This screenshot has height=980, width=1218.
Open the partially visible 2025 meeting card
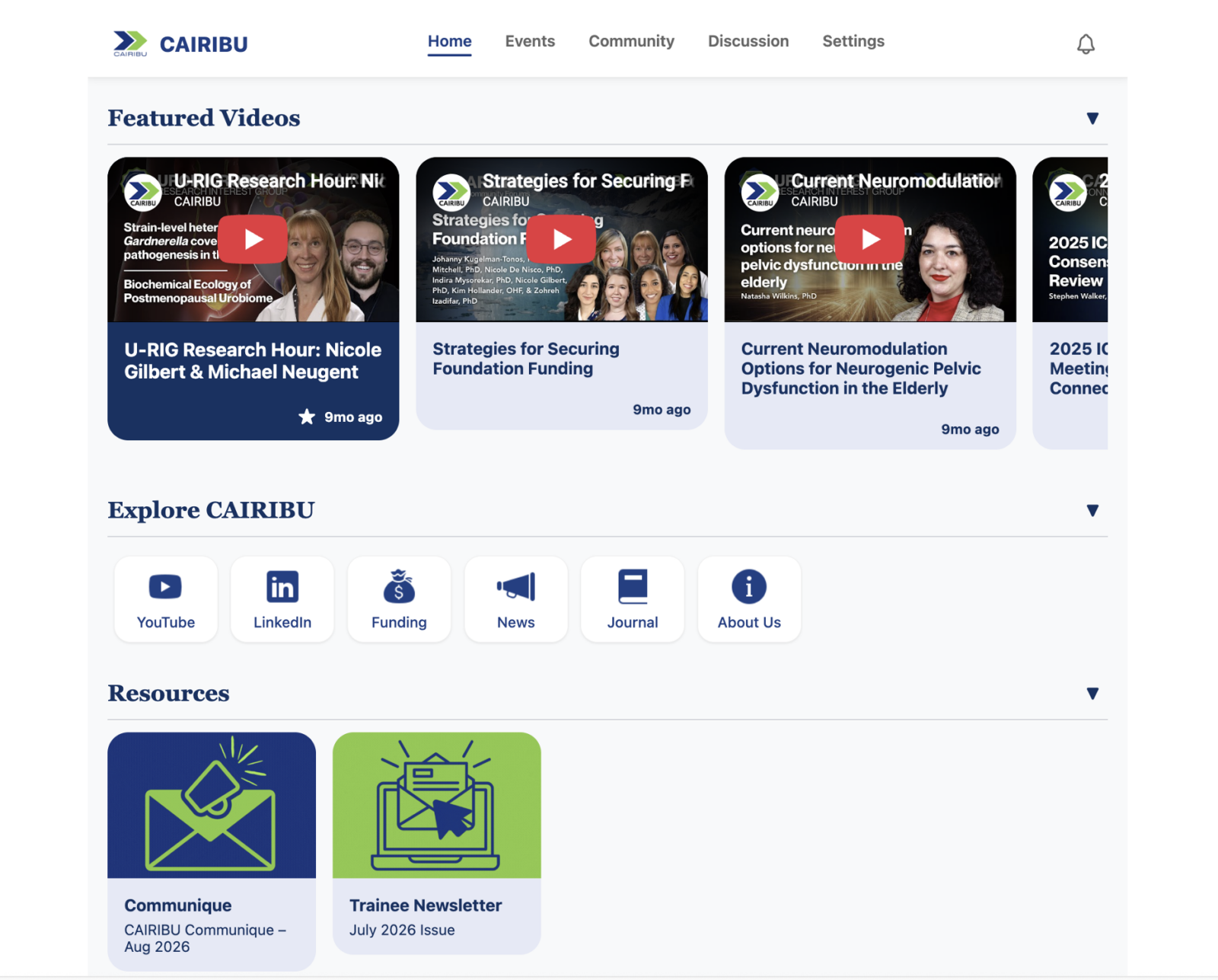pyautogui.click(x=1070, y=303)
